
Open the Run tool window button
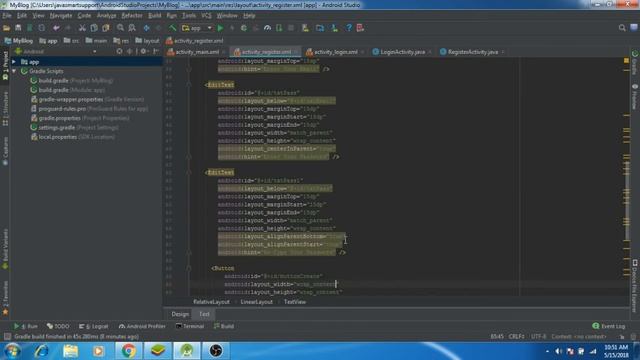click(26, 326)
